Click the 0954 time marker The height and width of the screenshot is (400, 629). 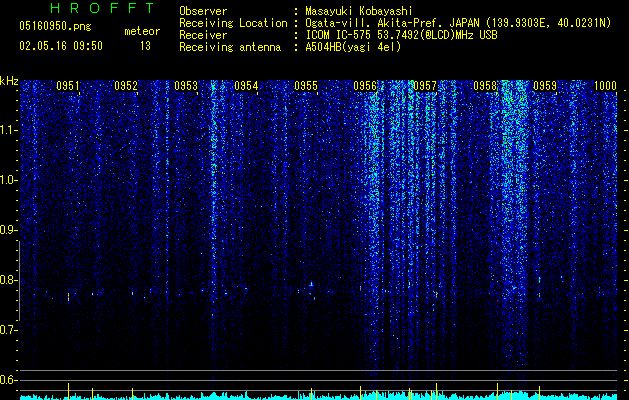(246, 86)
